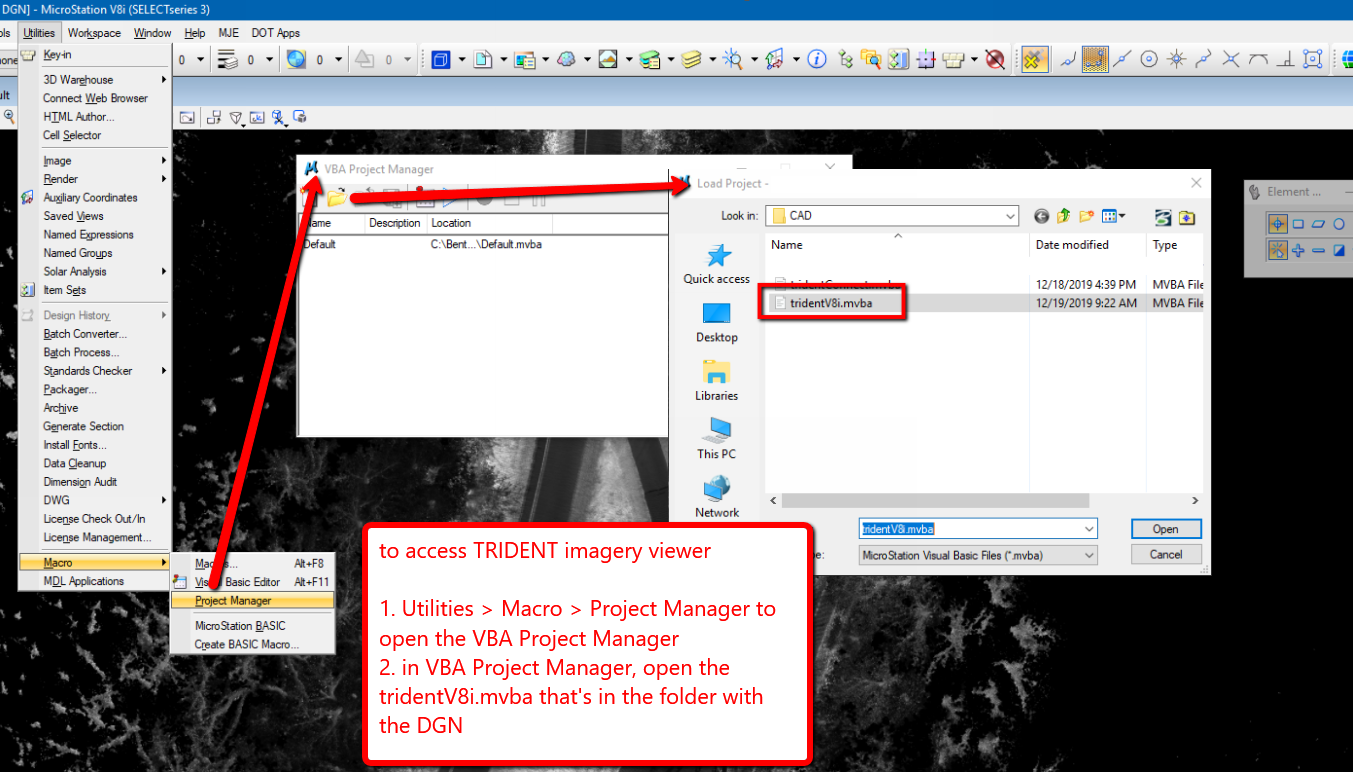Go to This PC in Load Project sidebar
Image resolution: width=1353 pixels, height=772 pixels.
point(716,436)
